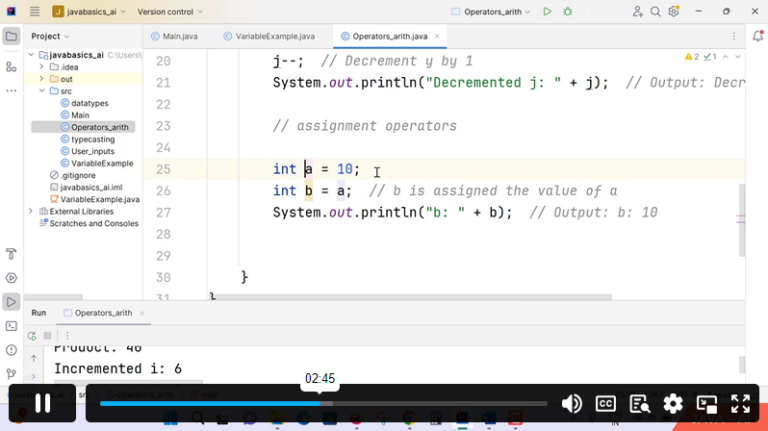Open Search Everywhere magnifier icon
This screenshot has height=431, width=768.
tap(655, 11)
